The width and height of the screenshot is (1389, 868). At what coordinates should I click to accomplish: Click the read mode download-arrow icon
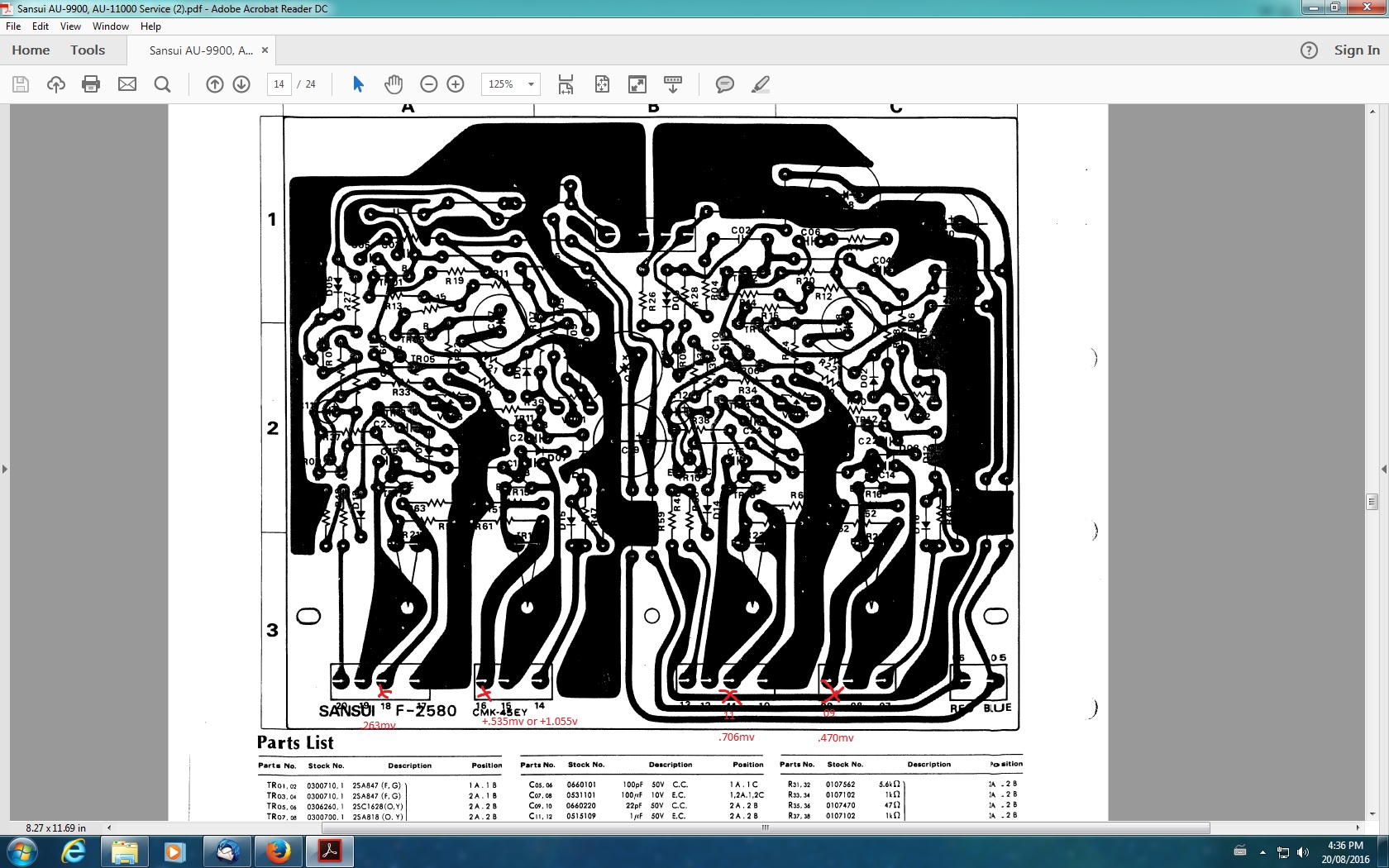[673, 84]
